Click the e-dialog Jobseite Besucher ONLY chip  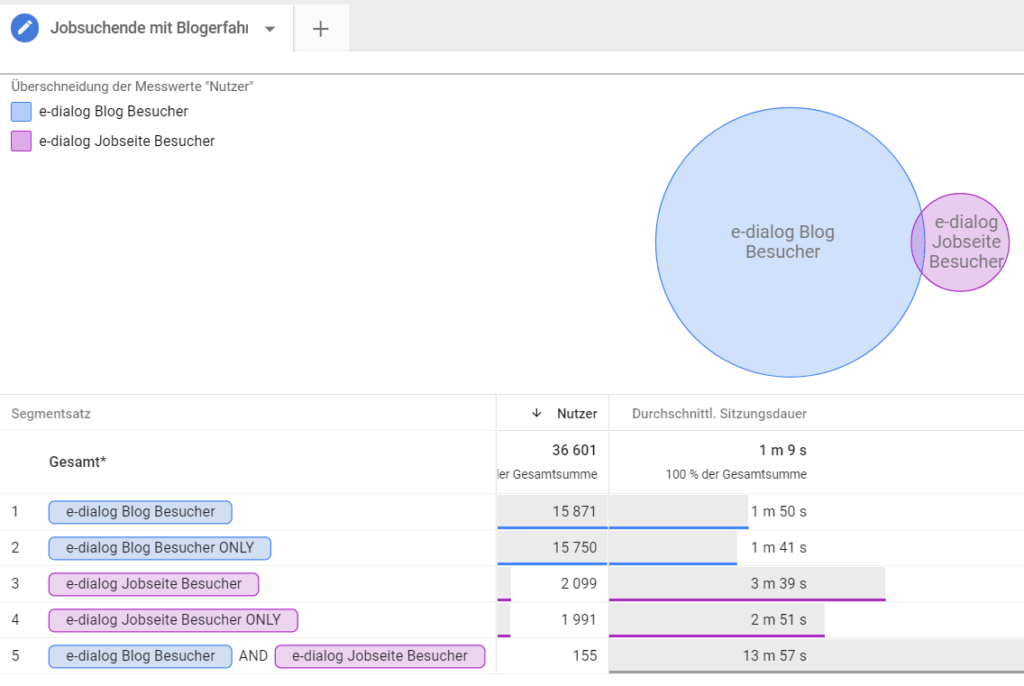click(173, 620)
